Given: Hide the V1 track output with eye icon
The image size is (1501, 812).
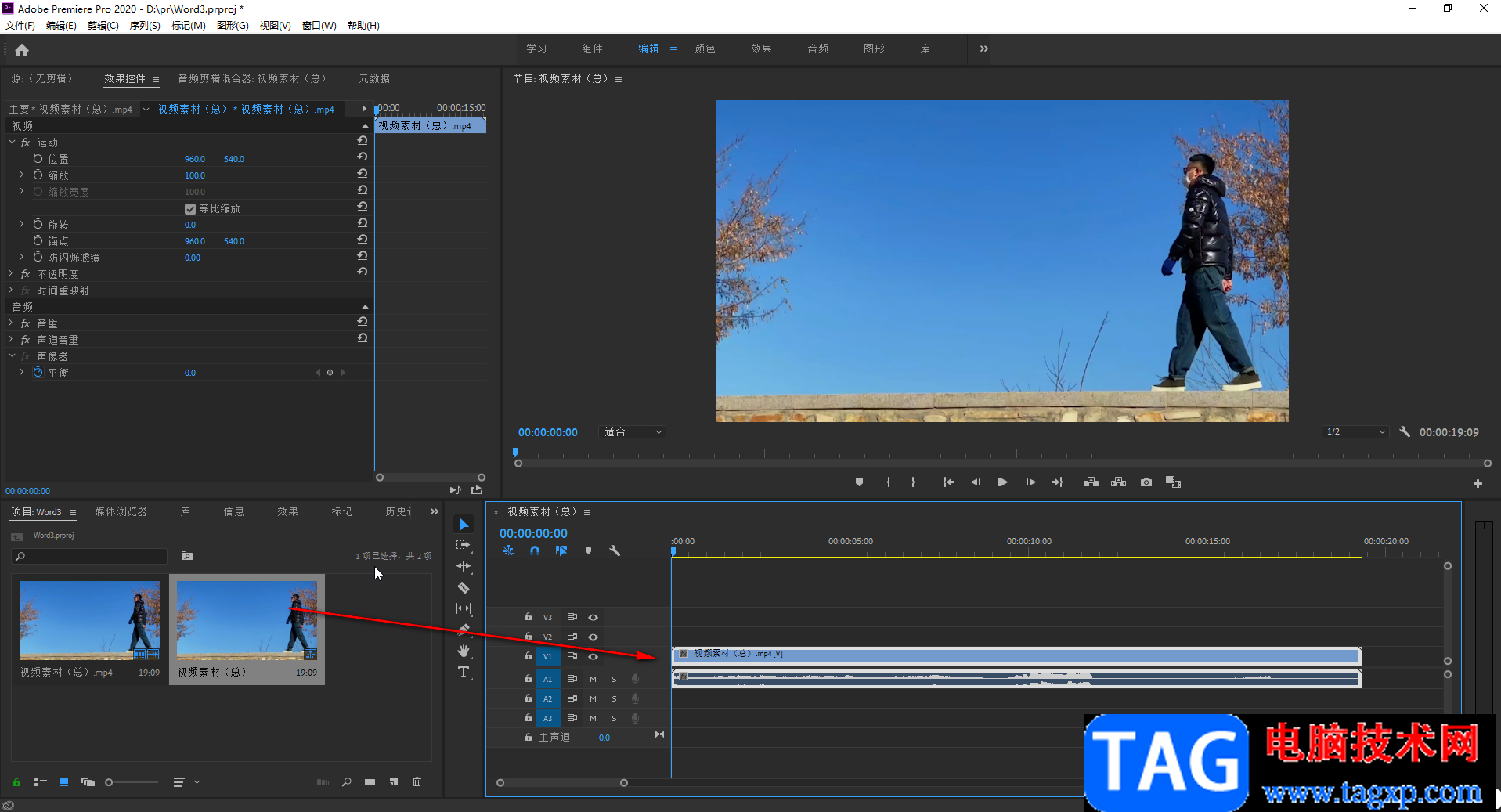Looking at the screenshot, I should (593, 656).
